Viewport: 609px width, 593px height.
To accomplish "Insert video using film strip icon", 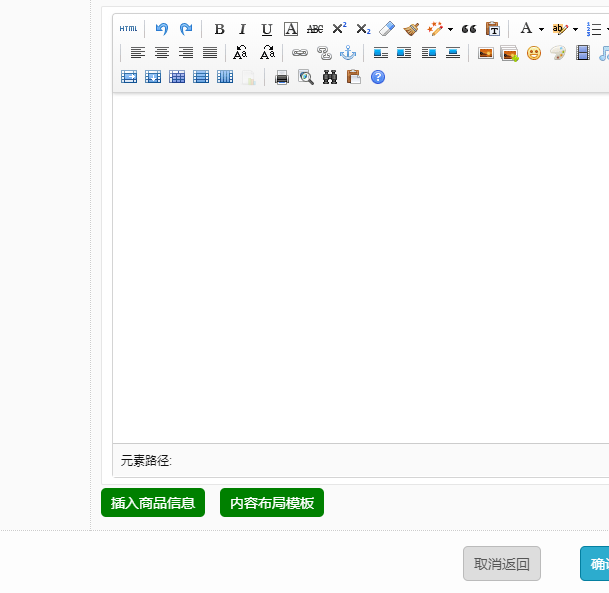I will (583, 53).
